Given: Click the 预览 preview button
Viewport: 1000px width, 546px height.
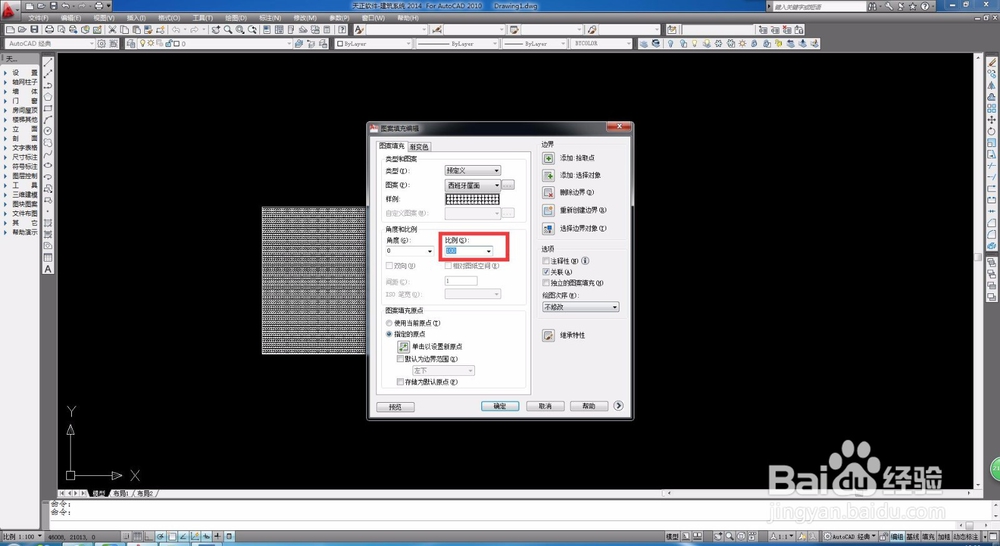Looking at the screenshot, I should click(395, 407).
